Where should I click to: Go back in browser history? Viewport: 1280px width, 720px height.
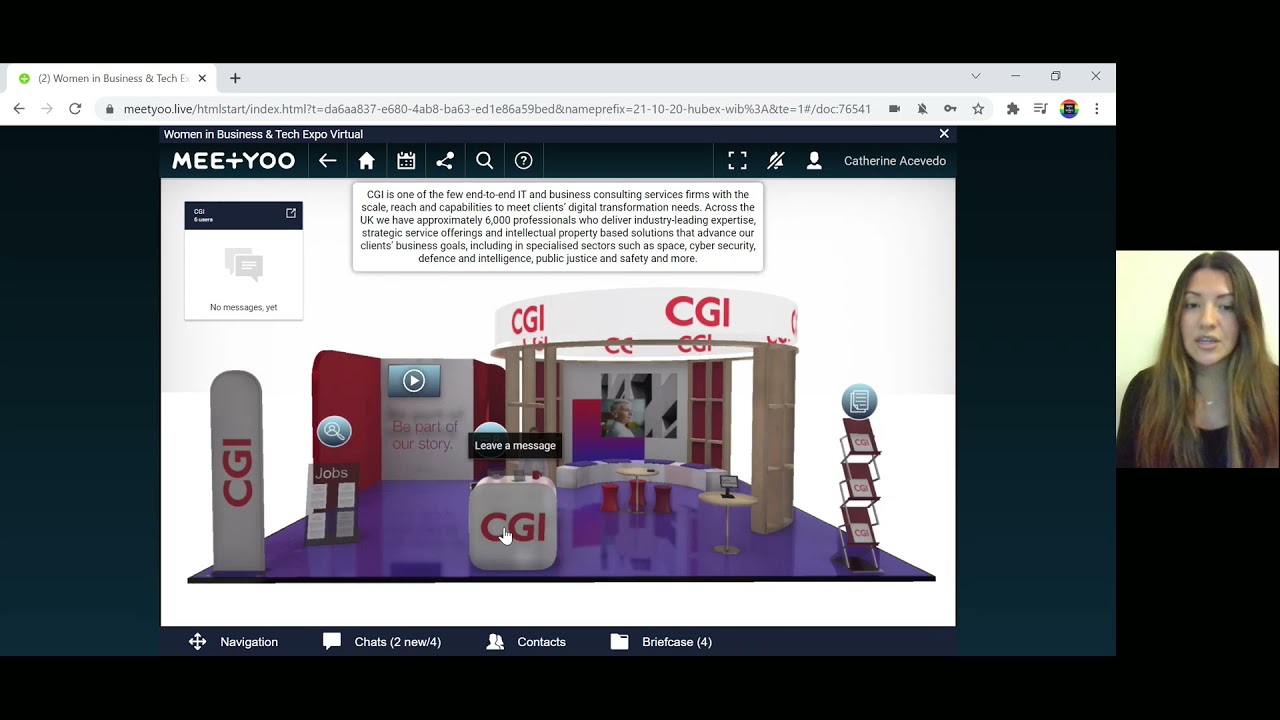19,109
